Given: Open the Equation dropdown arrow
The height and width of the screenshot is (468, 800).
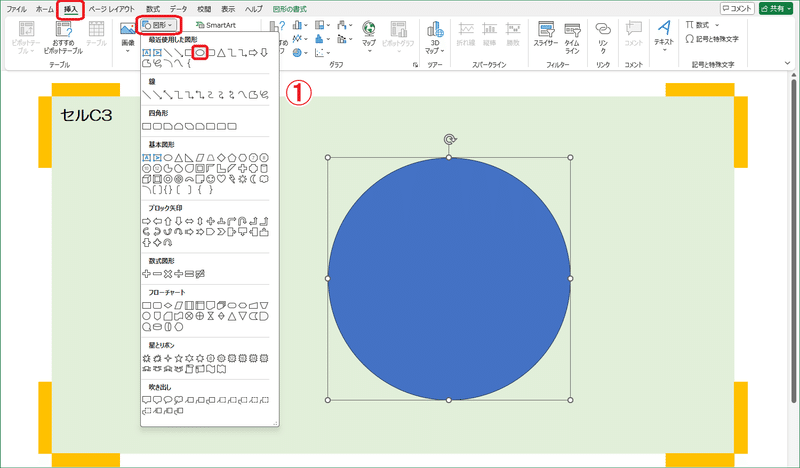Looking at the screenshot, I should pos(717,25).
